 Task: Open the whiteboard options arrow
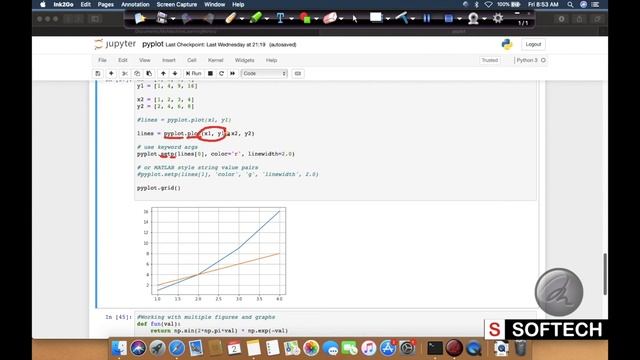(387, 19)
